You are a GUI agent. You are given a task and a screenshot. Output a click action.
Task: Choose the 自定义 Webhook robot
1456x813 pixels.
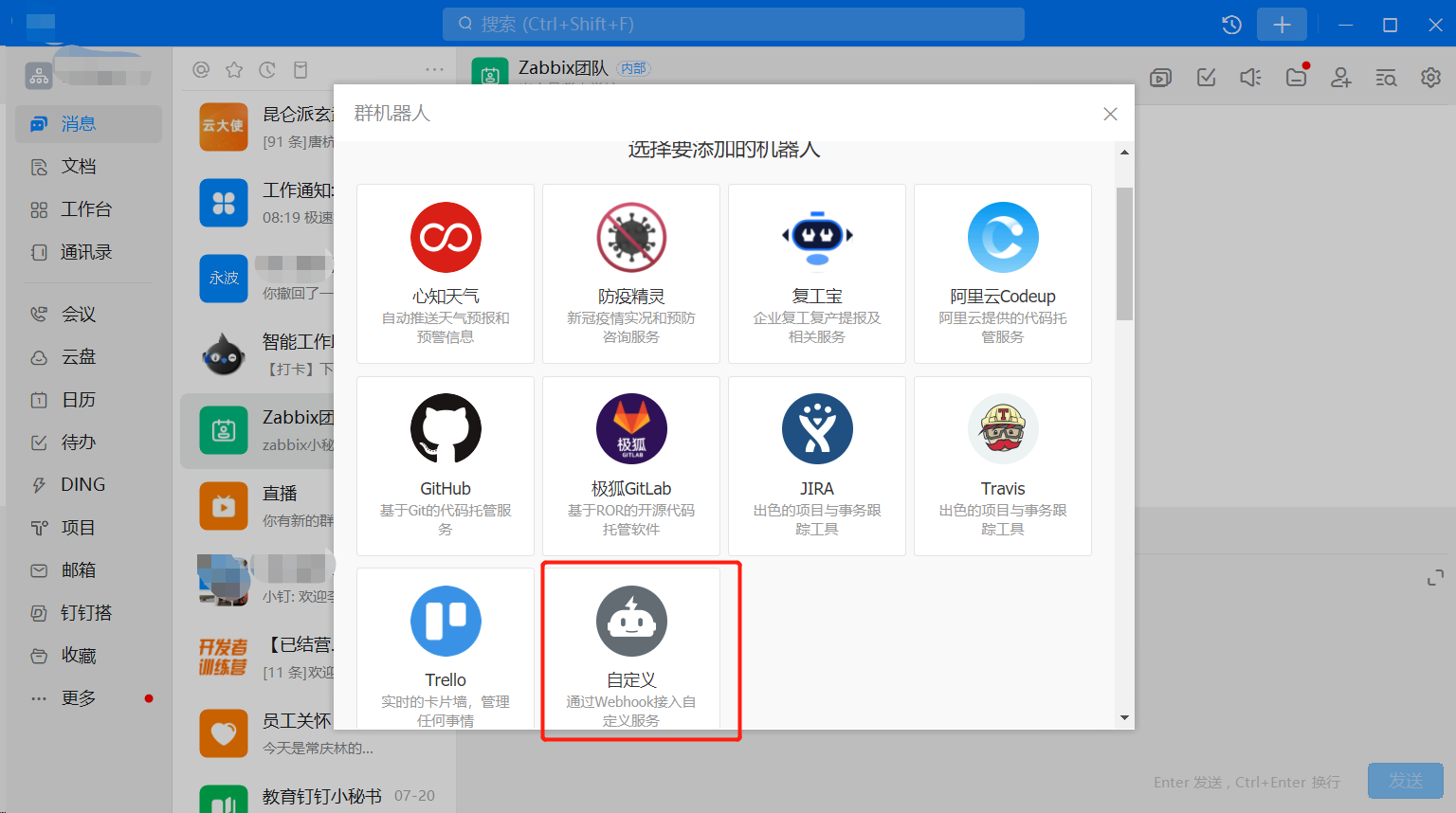631,649
